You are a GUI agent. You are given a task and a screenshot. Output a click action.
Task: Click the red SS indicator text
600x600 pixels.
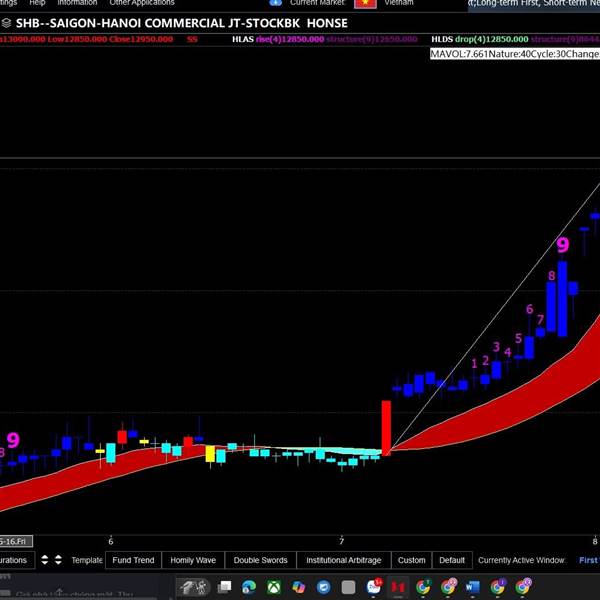pyautogui.click(x=192, y=39)
